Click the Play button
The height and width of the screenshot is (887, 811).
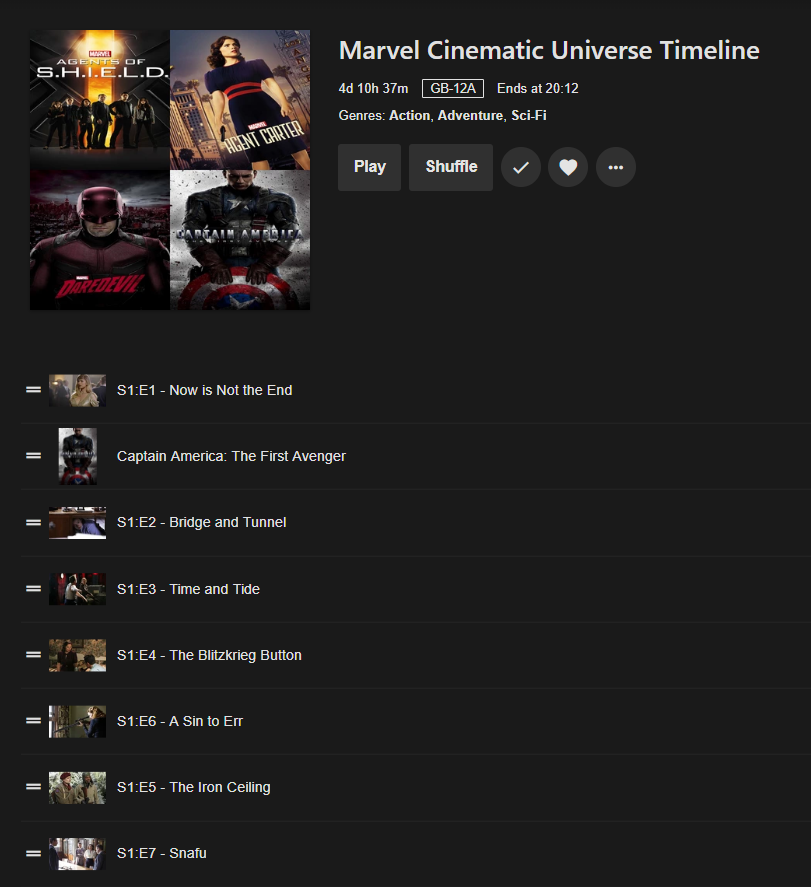tap(369, 167)
